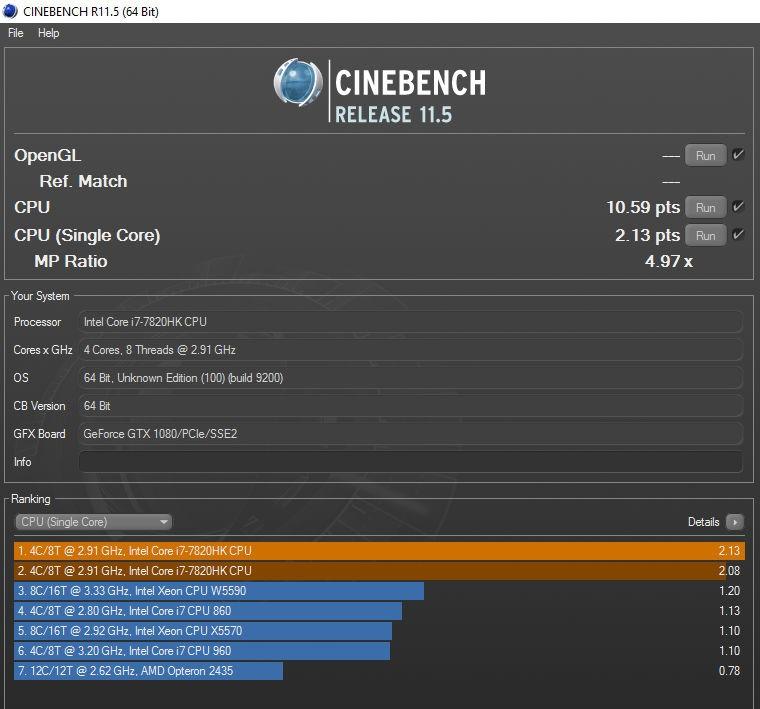Select the Core i7 860 ranking entry
760x709 pixels.
click(x=208, y=611)
